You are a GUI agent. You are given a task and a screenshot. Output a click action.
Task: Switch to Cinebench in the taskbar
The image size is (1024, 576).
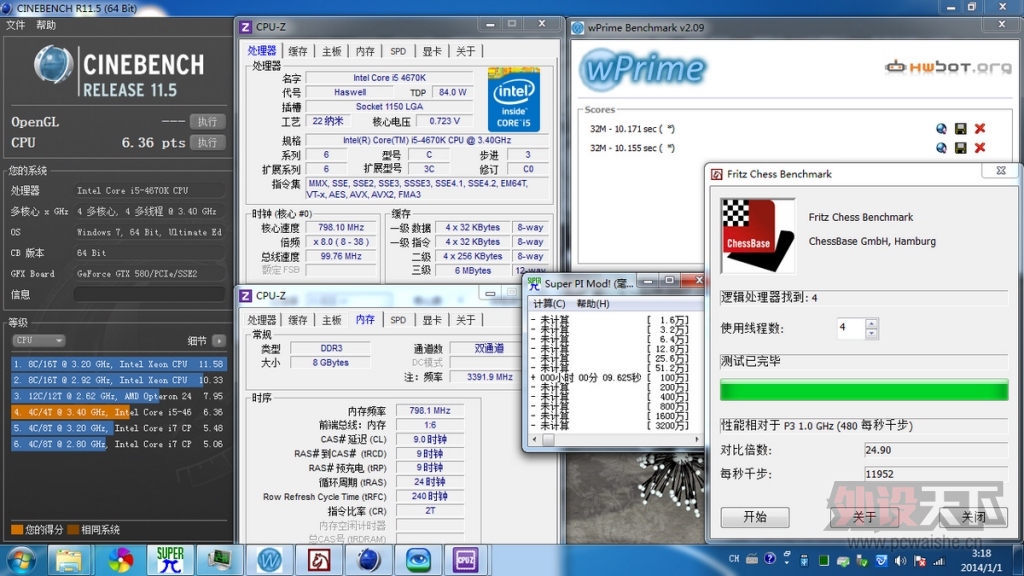[368, 560]
